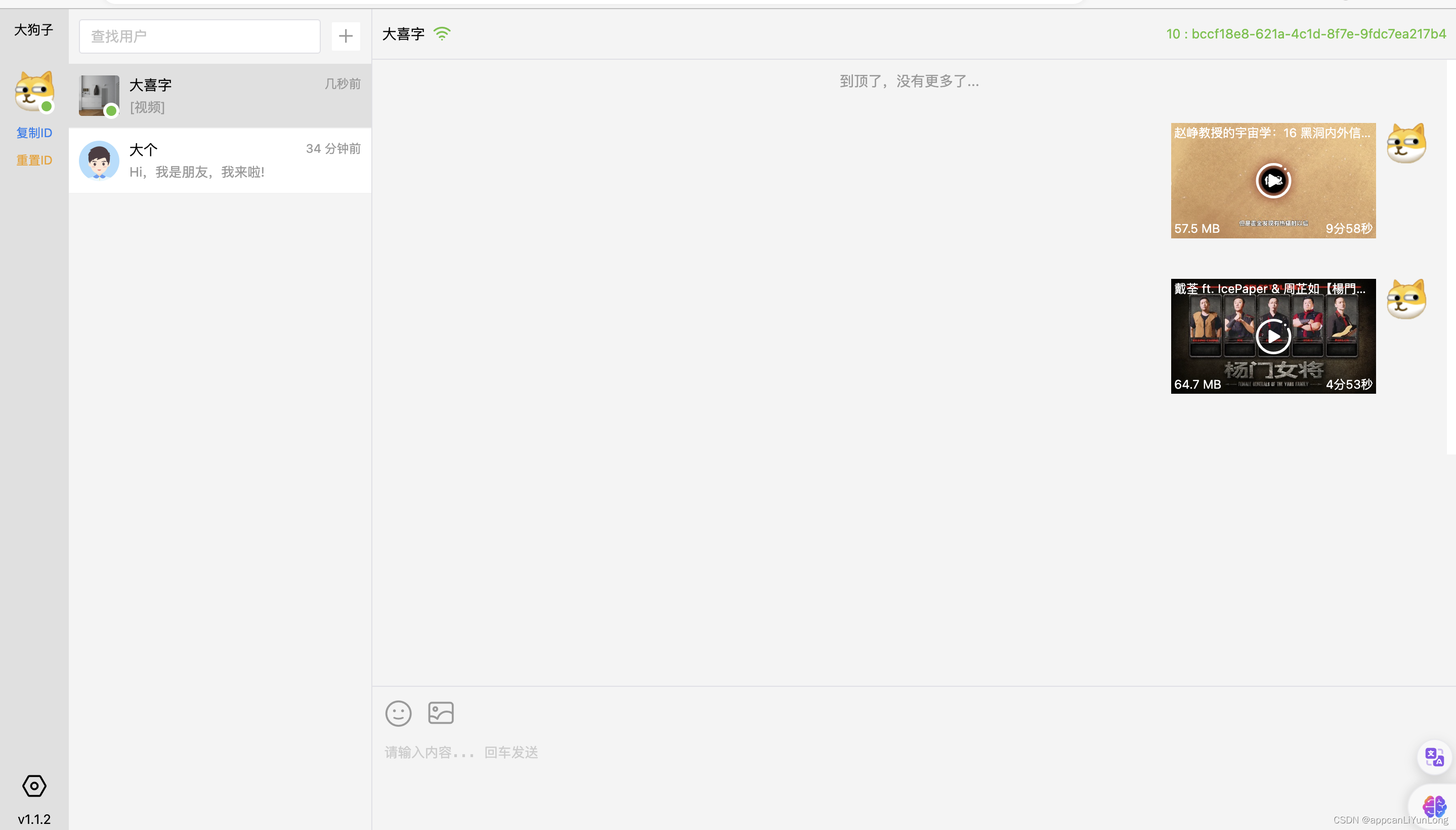
Task: Click 大喜字 contact avatar in list
Action: [99, 96]
